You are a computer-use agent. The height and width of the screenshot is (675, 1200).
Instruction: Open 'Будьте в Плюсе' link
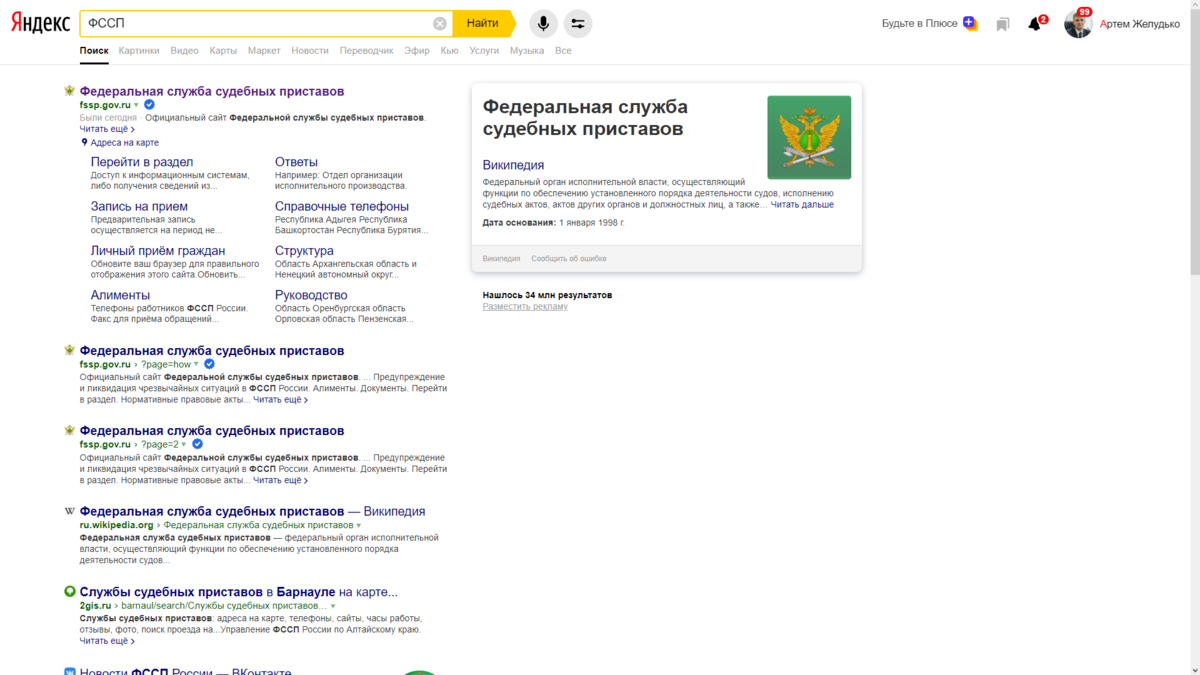click(x=920, y=24)
